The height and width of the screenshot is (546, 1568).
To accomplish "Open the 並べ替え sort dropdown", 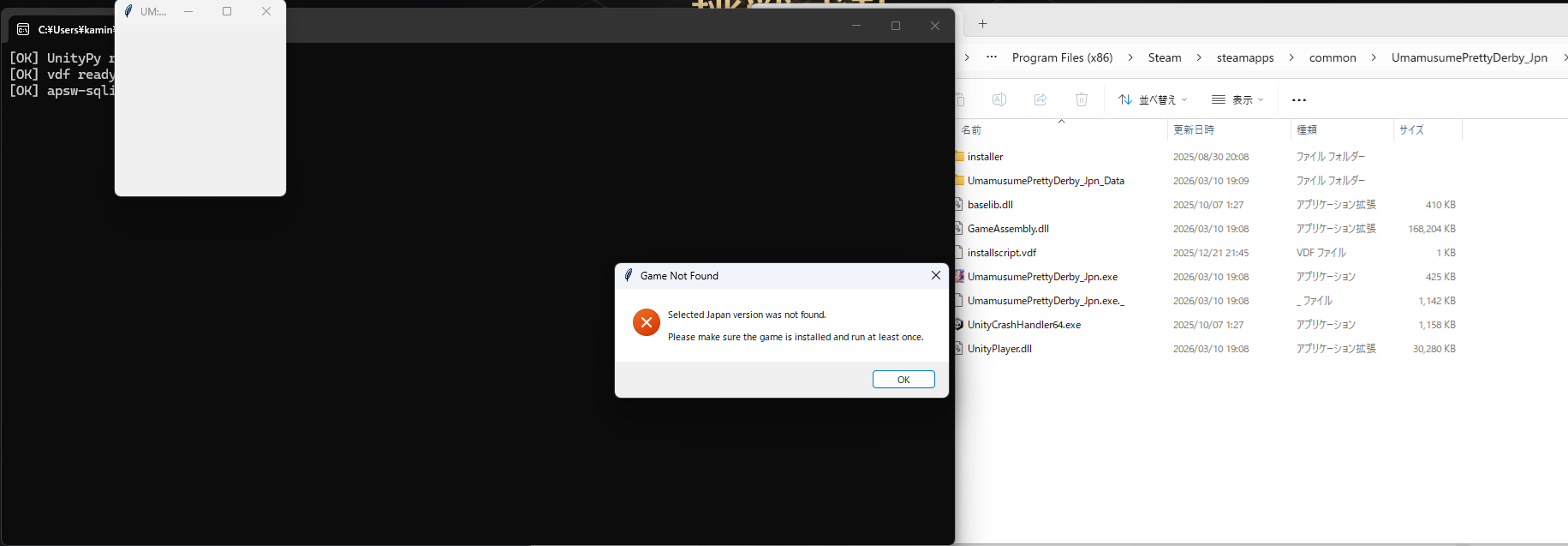I will 1153,99.
